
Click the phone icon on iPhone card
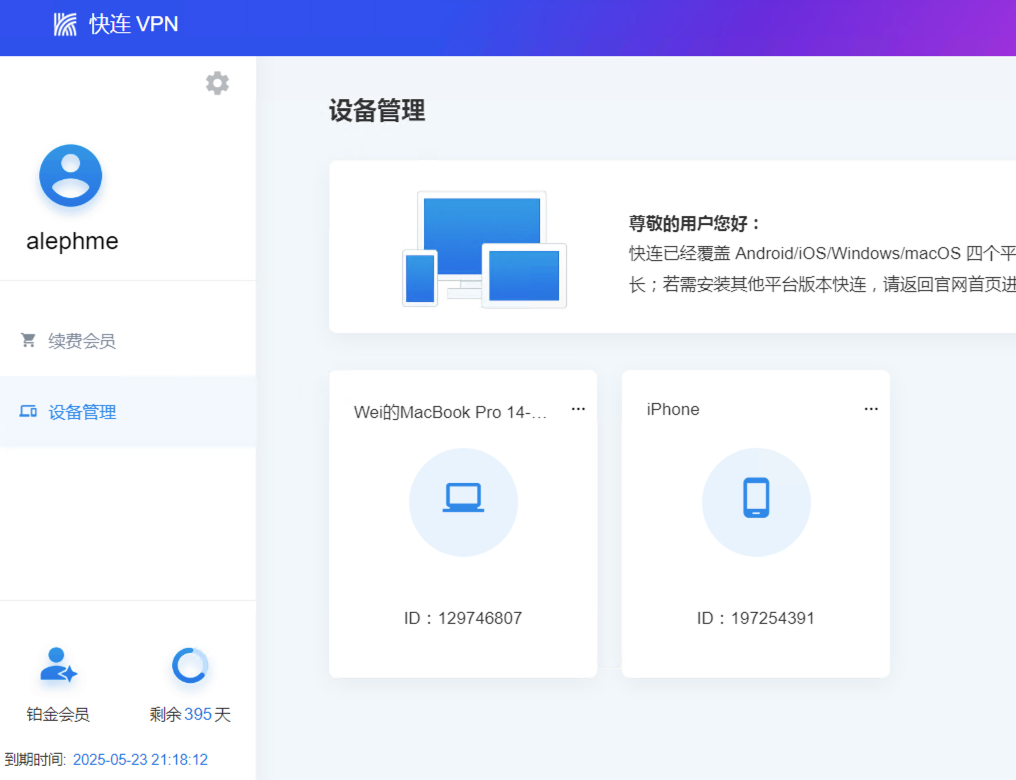click(756, 498)
